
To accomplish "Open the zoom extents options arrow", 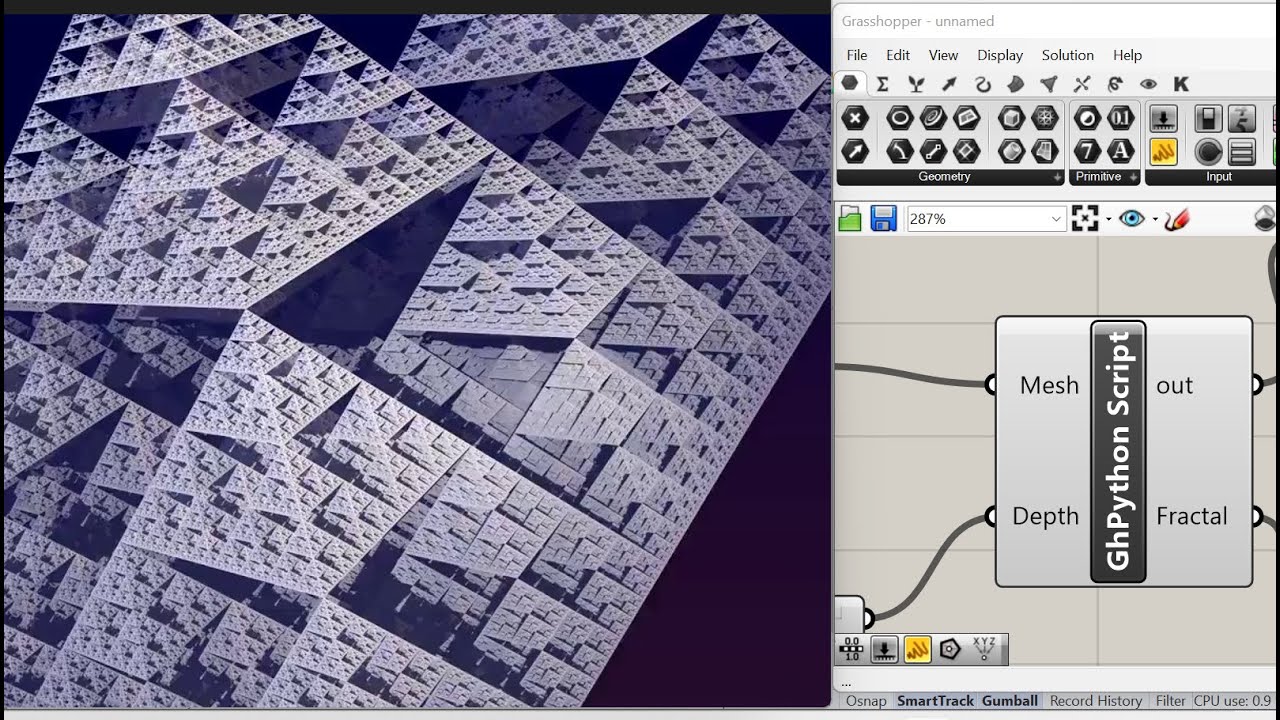I will (x=1108, y=219).
